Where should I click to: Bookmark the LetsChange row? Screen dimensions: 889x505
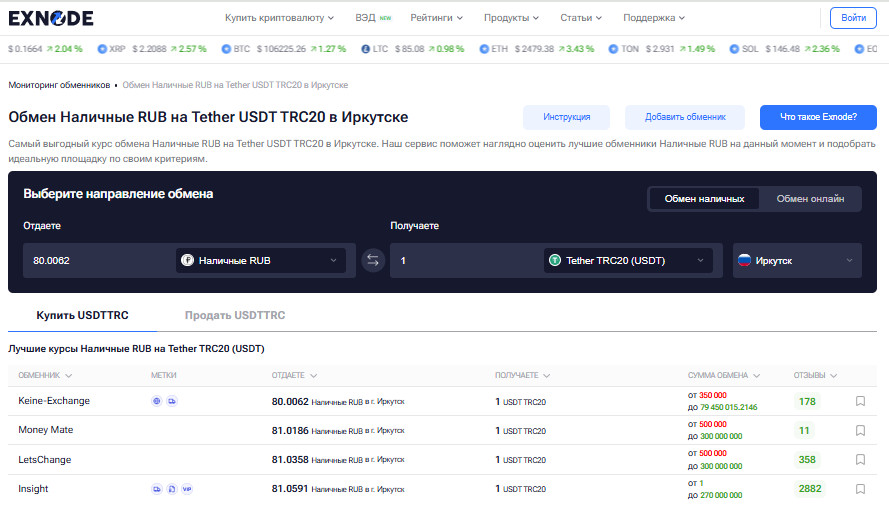click(860, 460)
